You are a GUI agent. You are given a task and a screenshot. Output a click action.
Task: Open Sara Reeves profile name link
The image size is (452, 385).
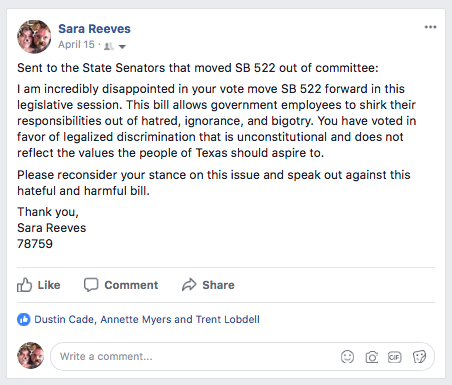94,29
